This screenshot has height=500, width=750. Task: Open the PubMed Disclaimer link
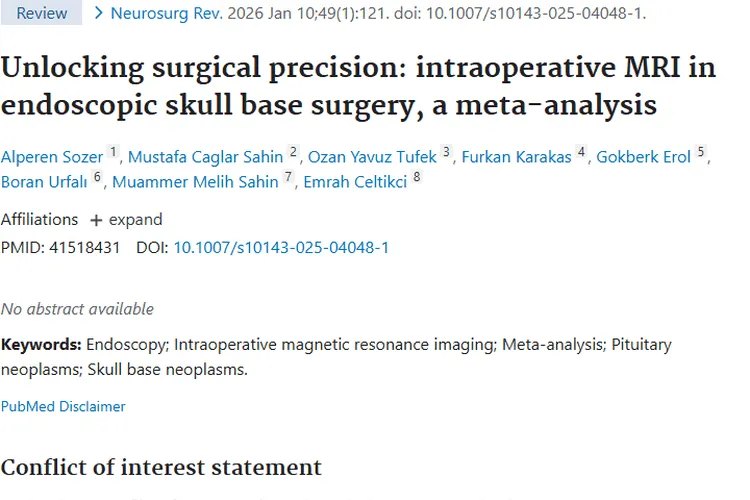coord(63,406)
